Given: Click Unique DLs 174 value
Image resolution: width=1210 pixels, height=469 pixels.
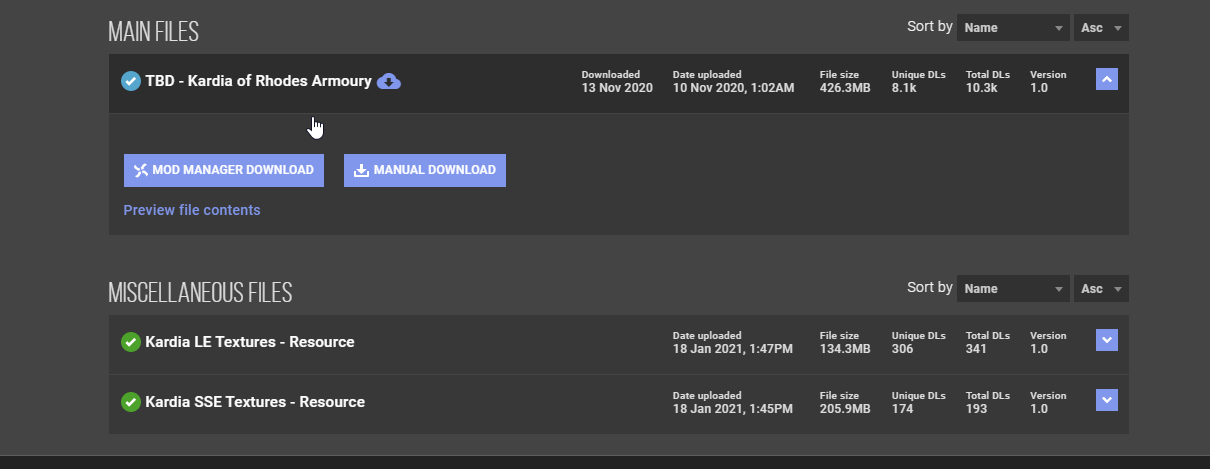Looking at the screenshot, I should [902, 409].
